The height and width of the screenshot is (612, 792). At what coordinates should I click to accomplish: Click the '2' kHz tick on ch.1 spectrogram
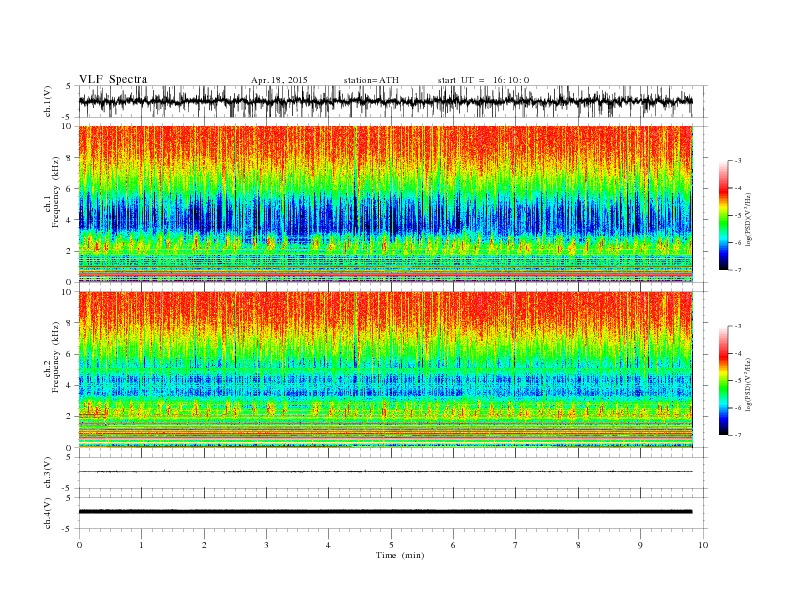69,251
